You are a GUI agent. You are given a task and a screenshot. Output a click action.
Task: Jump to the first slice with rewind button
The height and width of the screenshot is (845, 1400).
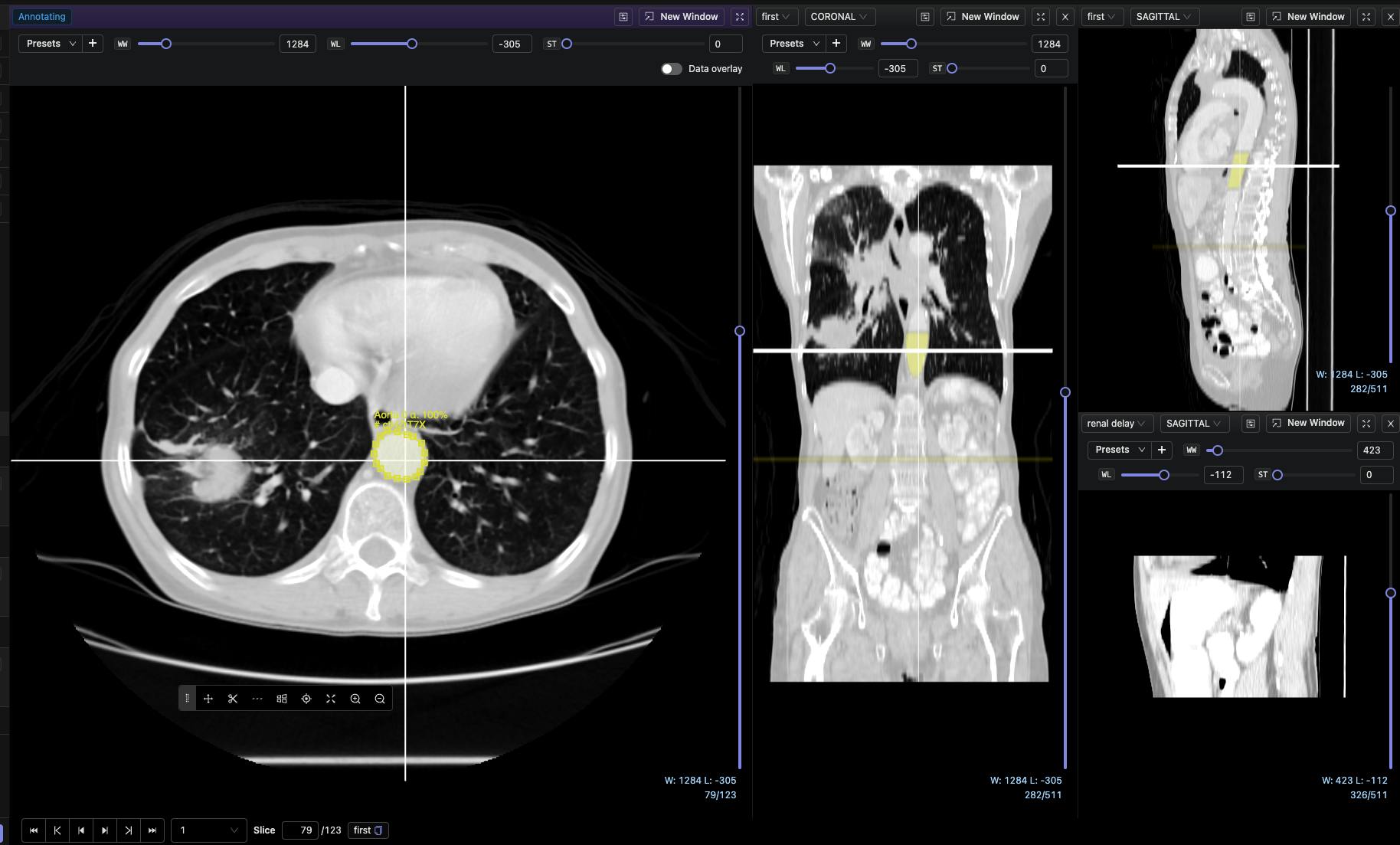click(x=34, y=830)
